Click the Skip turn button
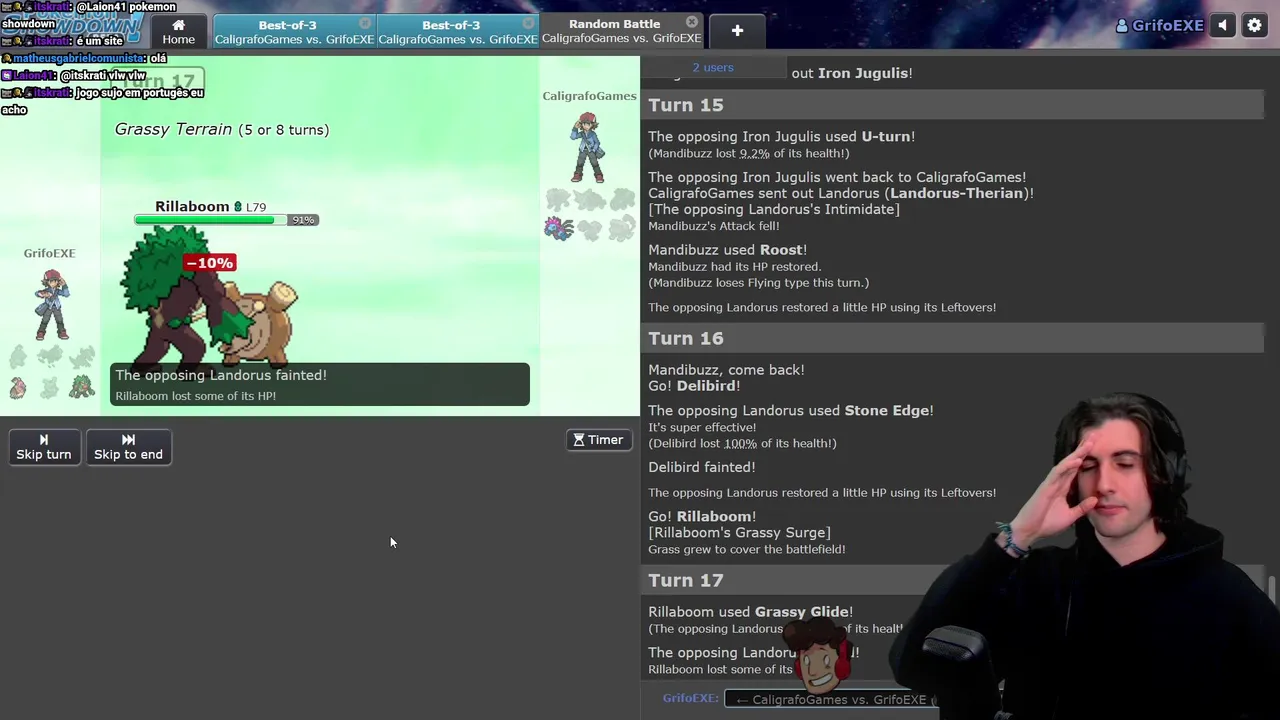 pos(43,447)
